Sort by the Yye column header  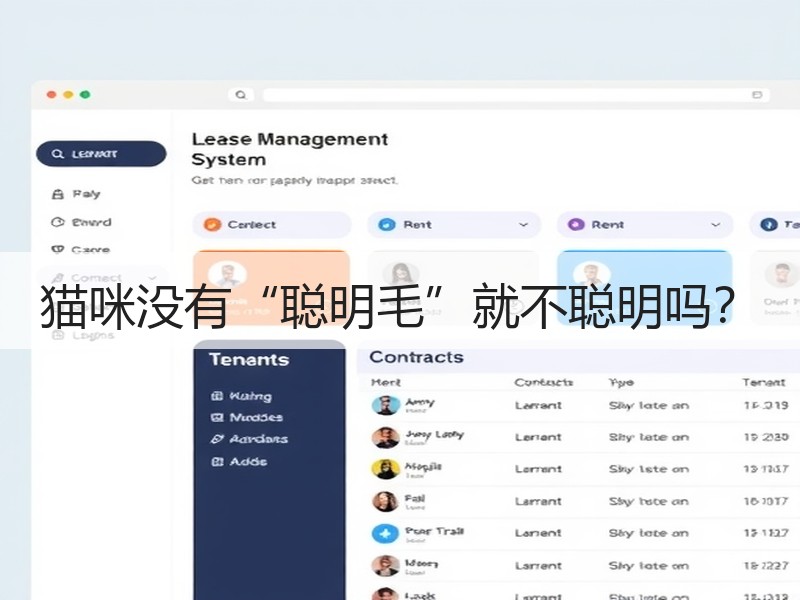(621, 382)
